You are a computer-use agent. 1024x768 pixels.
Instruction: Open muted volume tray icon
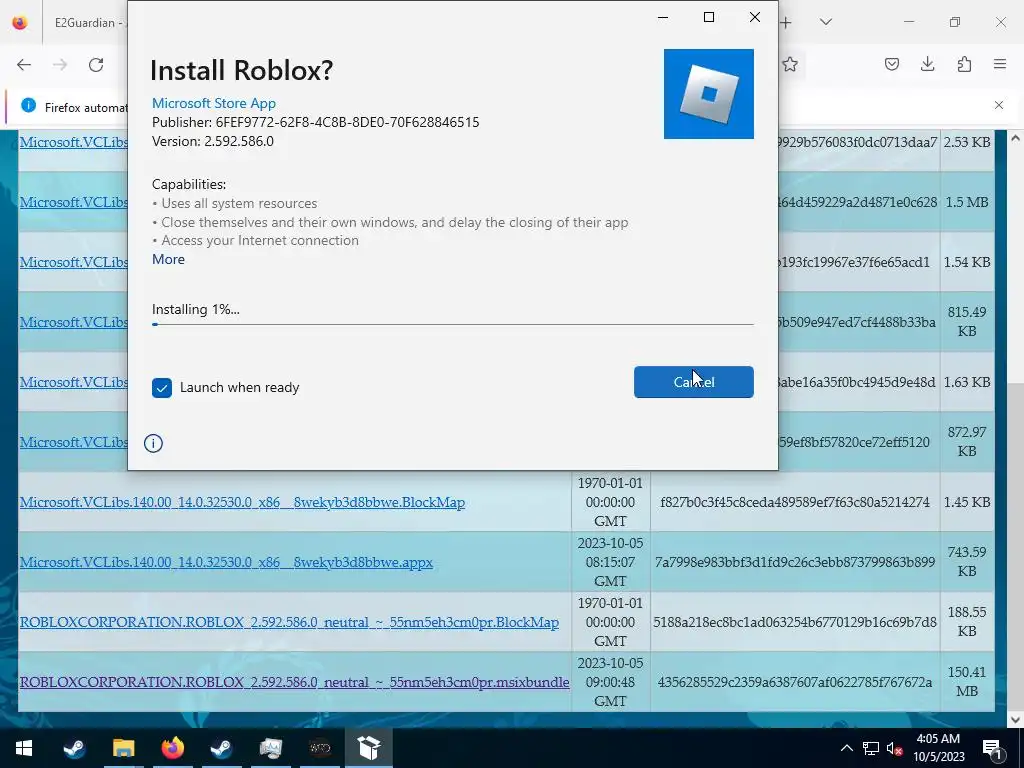tap(894, 748)
